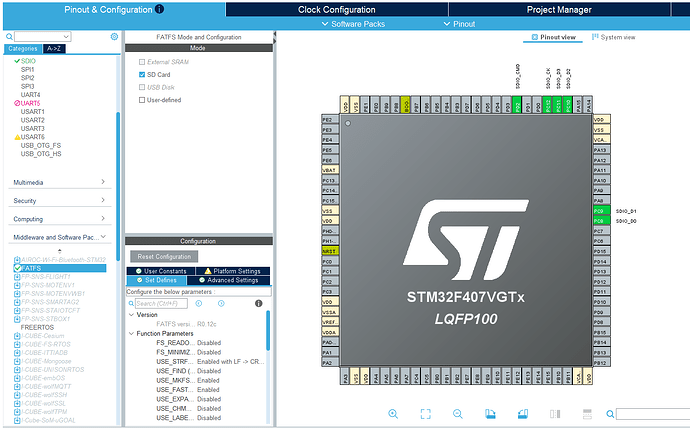
Task: Click the info icon next to Pinout & Configuration
Action: (x=160, y=9)
